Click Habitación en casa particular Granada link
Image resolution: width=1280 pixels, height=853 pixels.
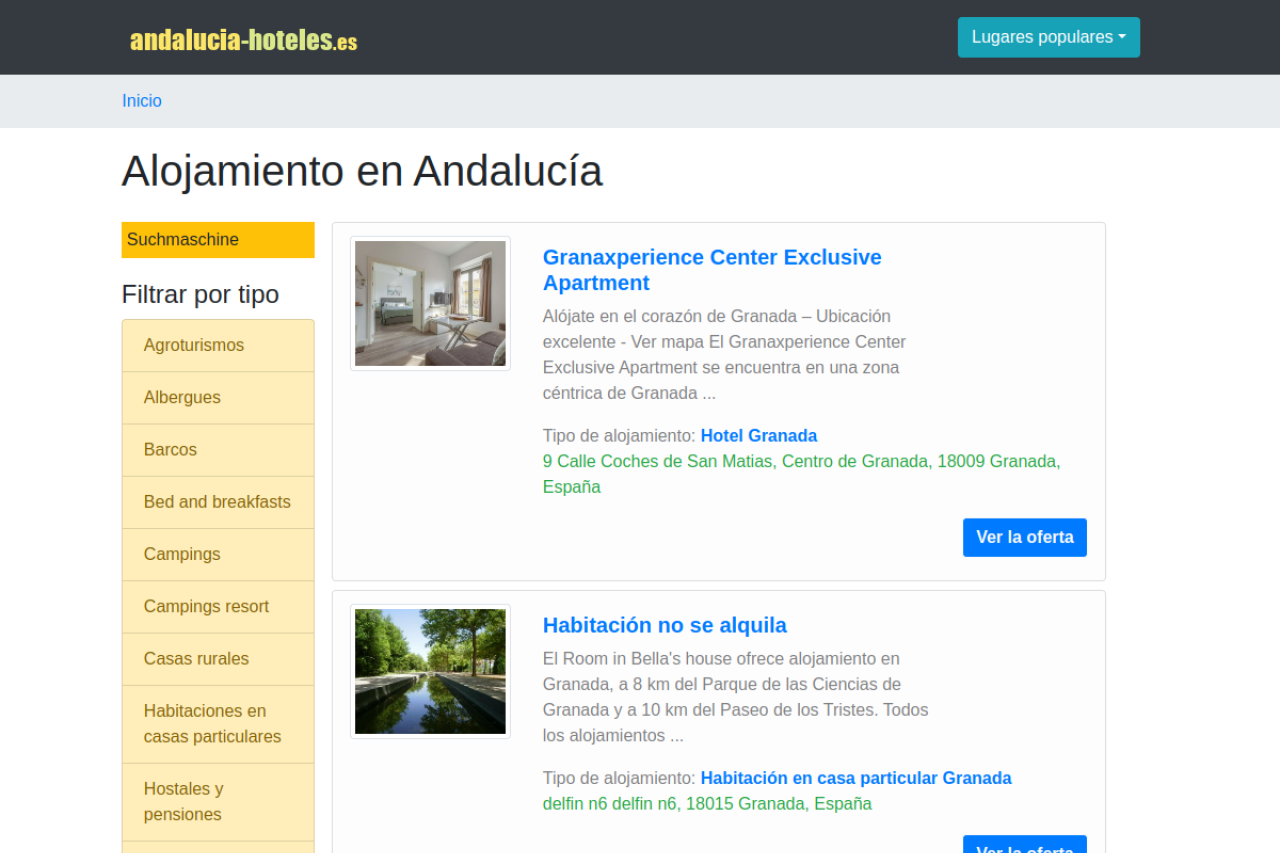[x=855, y=778]
